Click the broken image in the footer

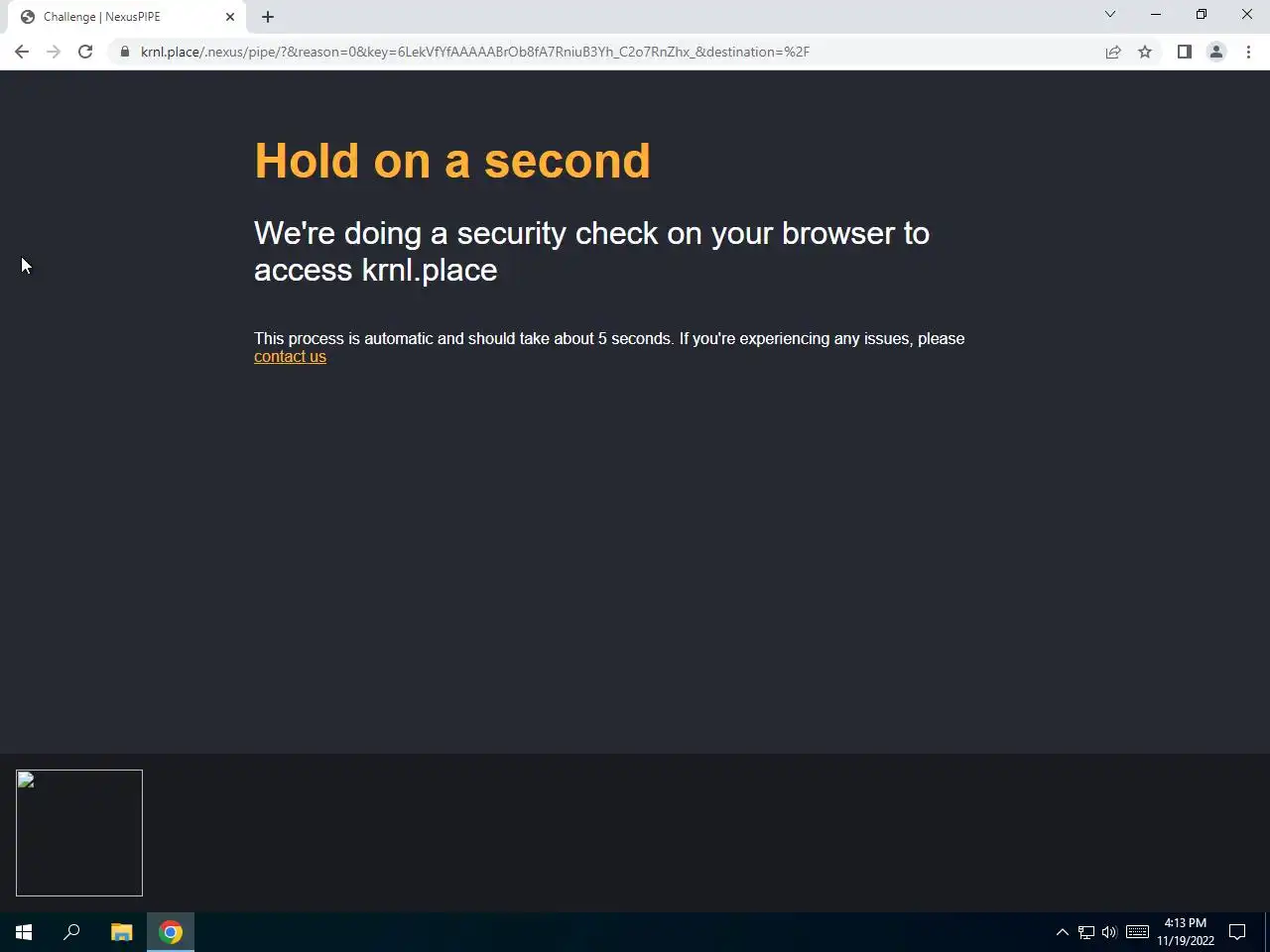point(79,833)
